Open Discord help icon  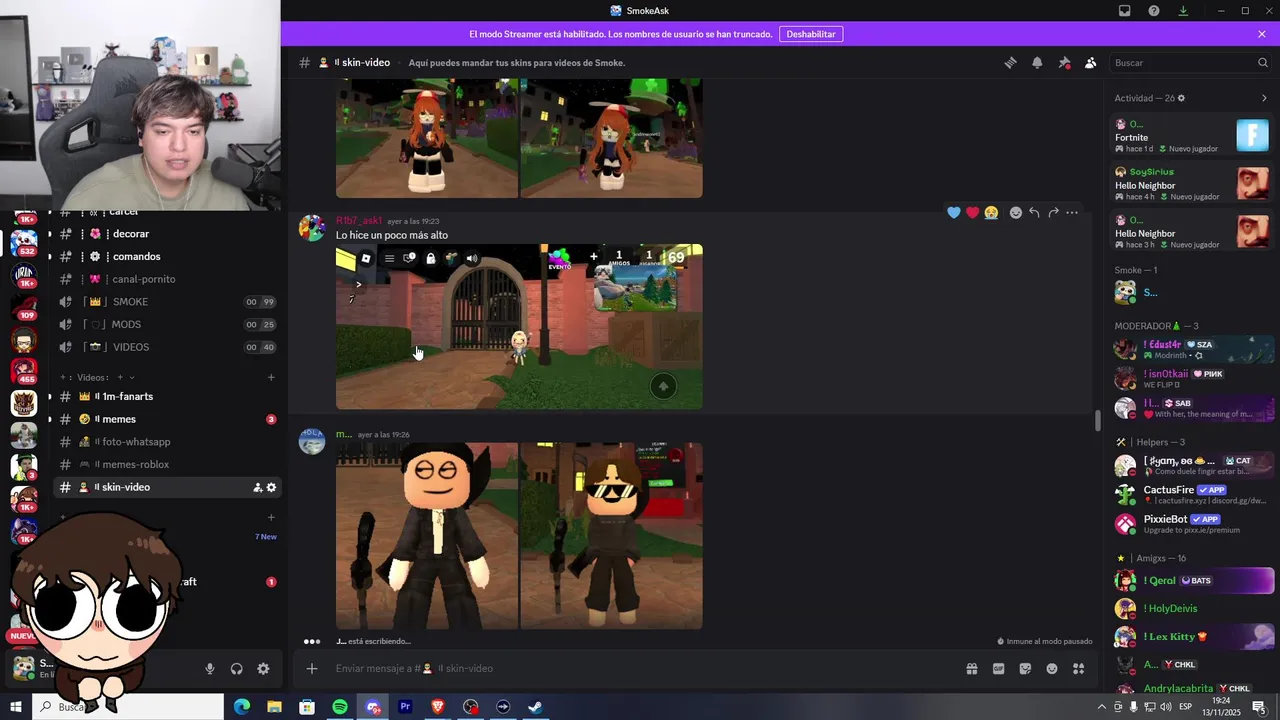(1154, 11)
